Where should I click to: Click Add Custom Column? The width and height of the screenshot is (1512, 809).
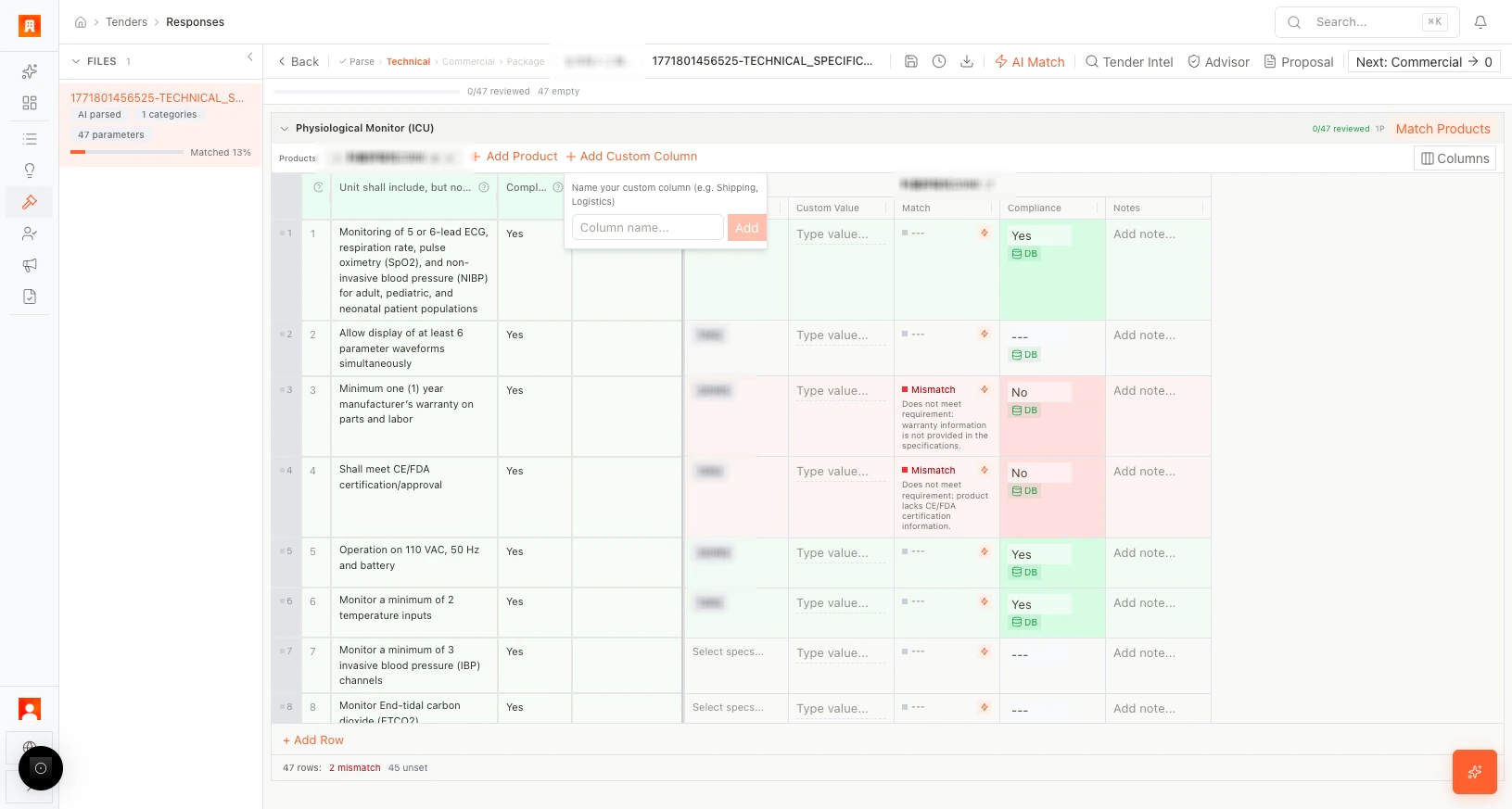click(631, 157)
